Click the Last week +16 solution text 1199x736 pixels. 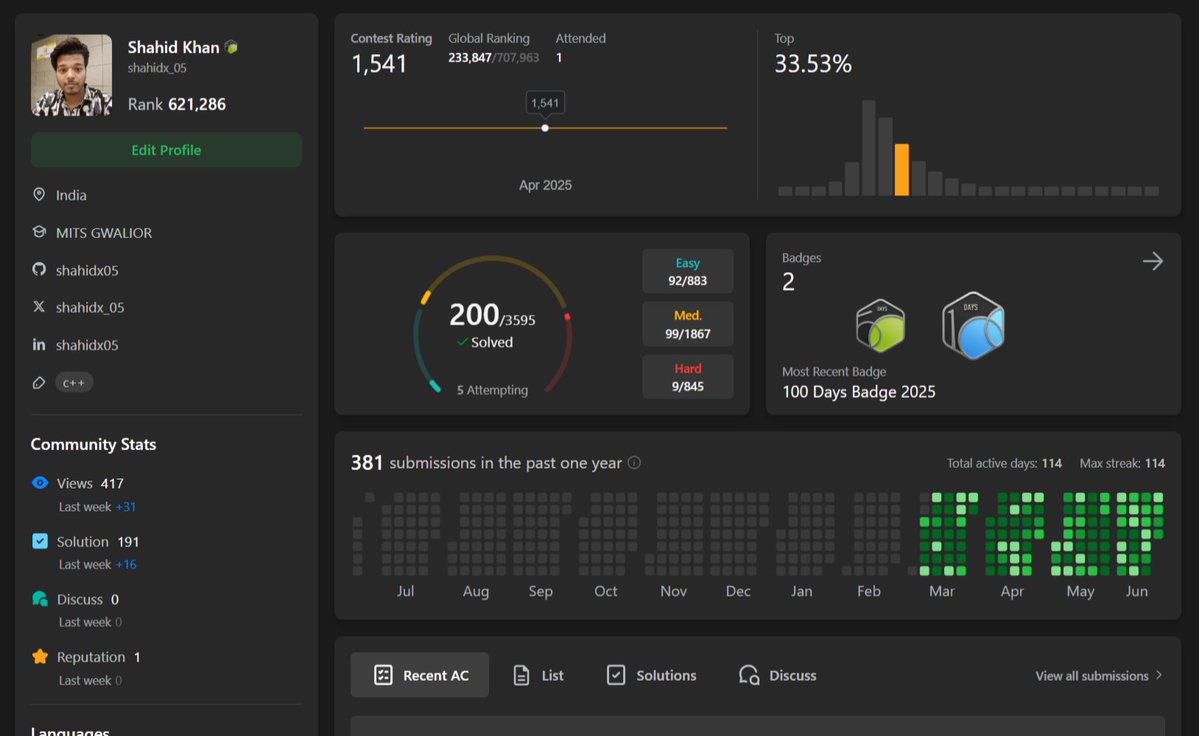pyautogui.click(x=97, y=565)
